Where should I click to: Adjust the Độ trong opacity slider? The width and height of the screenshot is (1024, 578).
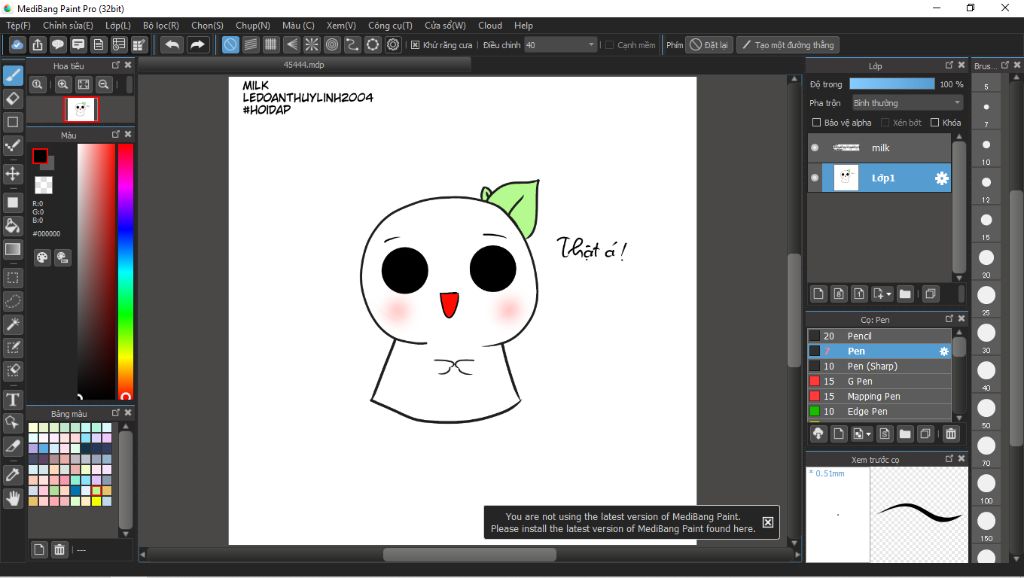tap(892, 84)
